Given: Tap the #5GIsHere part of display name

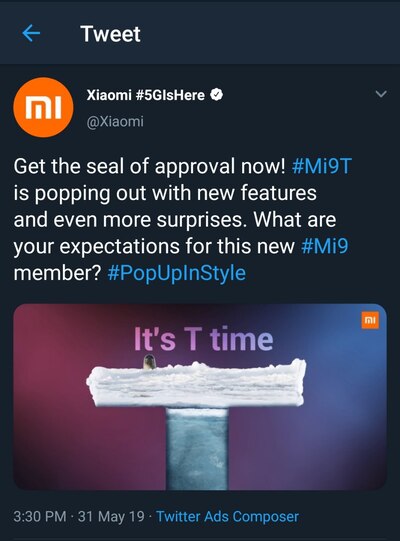Looking at the screenshot, I should click(170, 95).
